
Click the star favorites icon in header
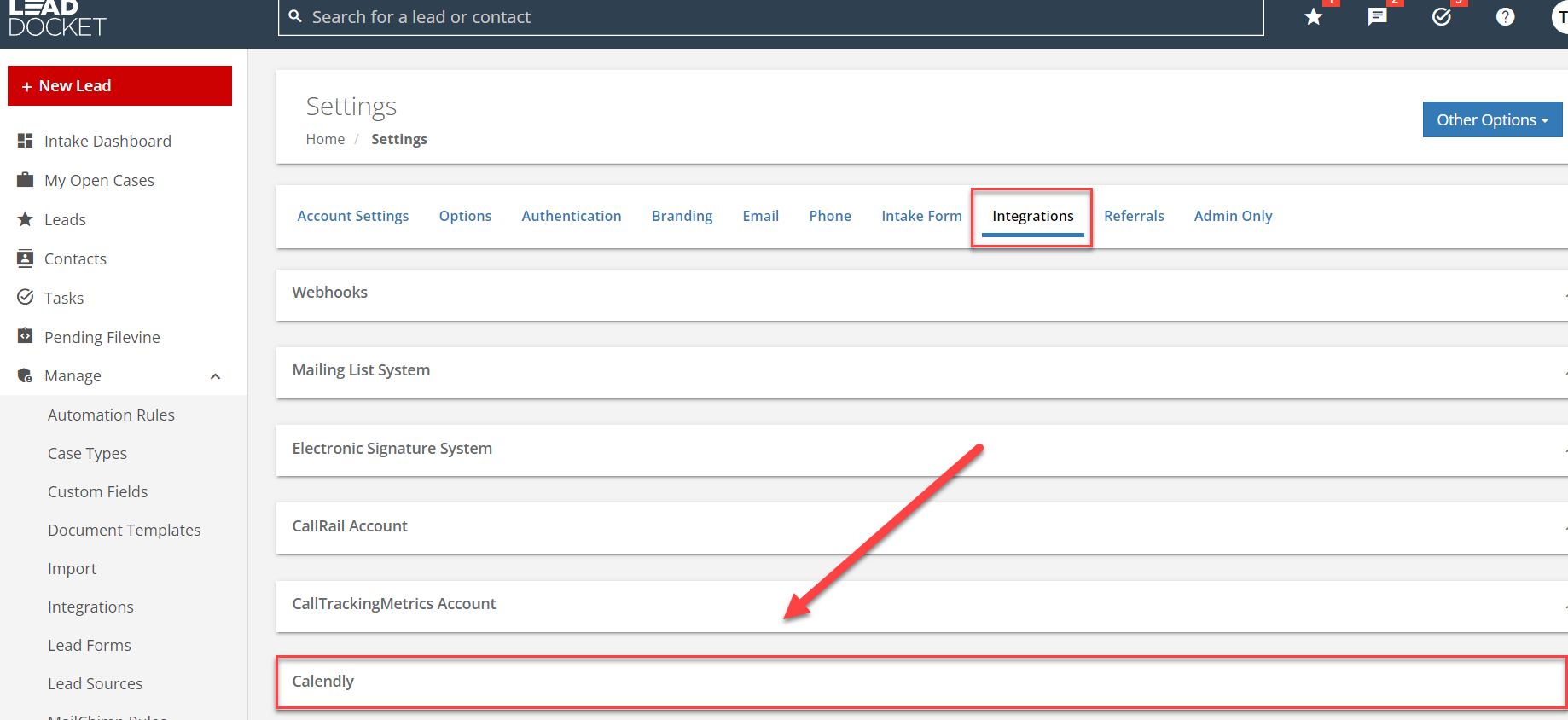coord(1313,17)
